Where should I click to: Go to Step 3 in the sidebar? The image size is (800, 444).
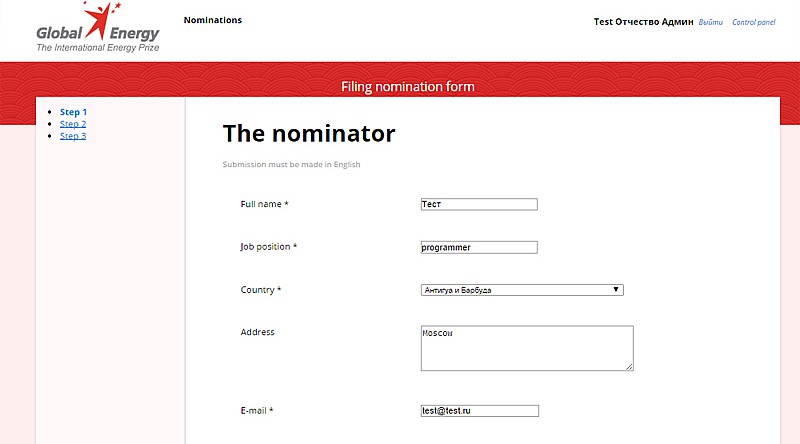click(x=73, y=136)
